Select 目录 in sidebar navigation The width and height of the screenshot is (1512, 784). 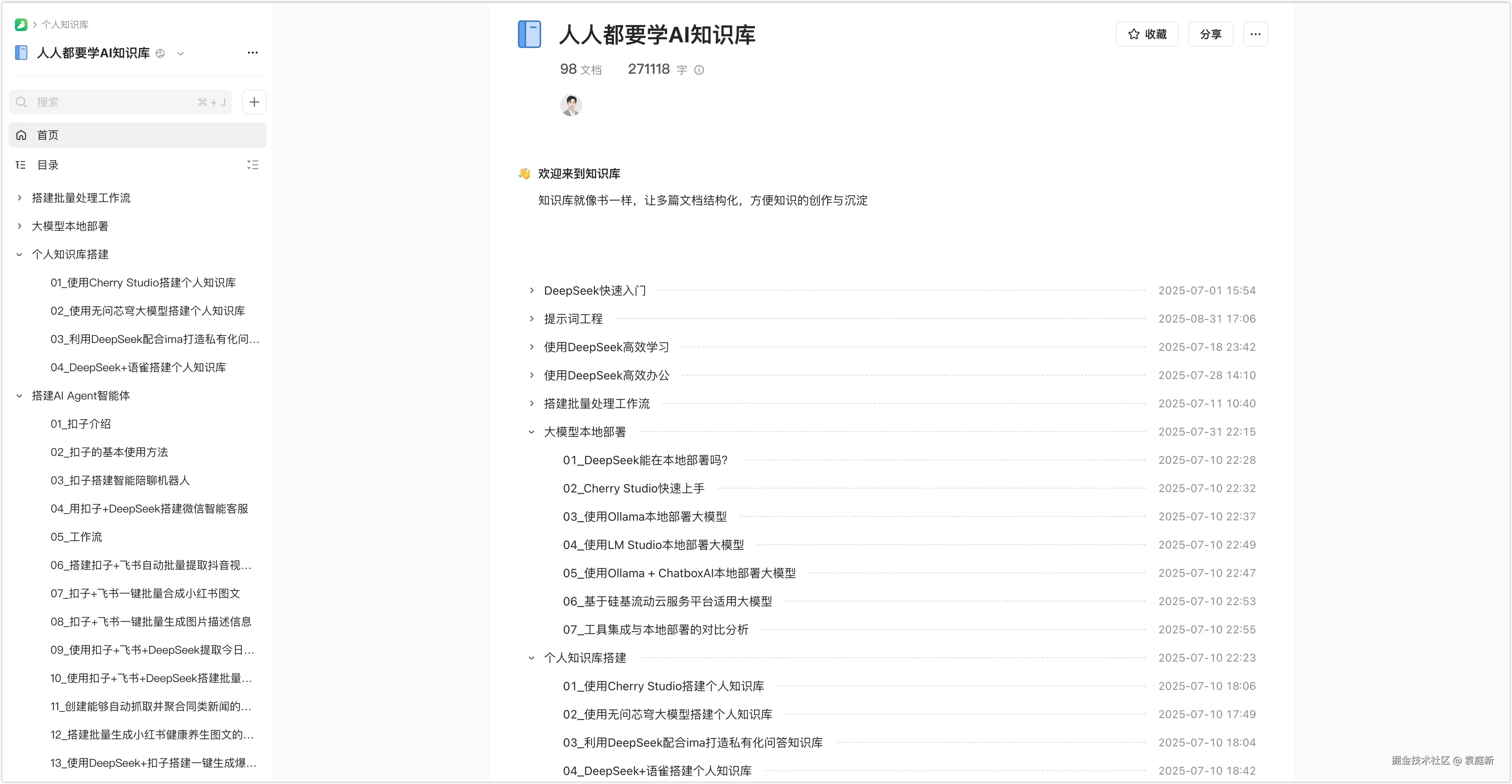48,165
